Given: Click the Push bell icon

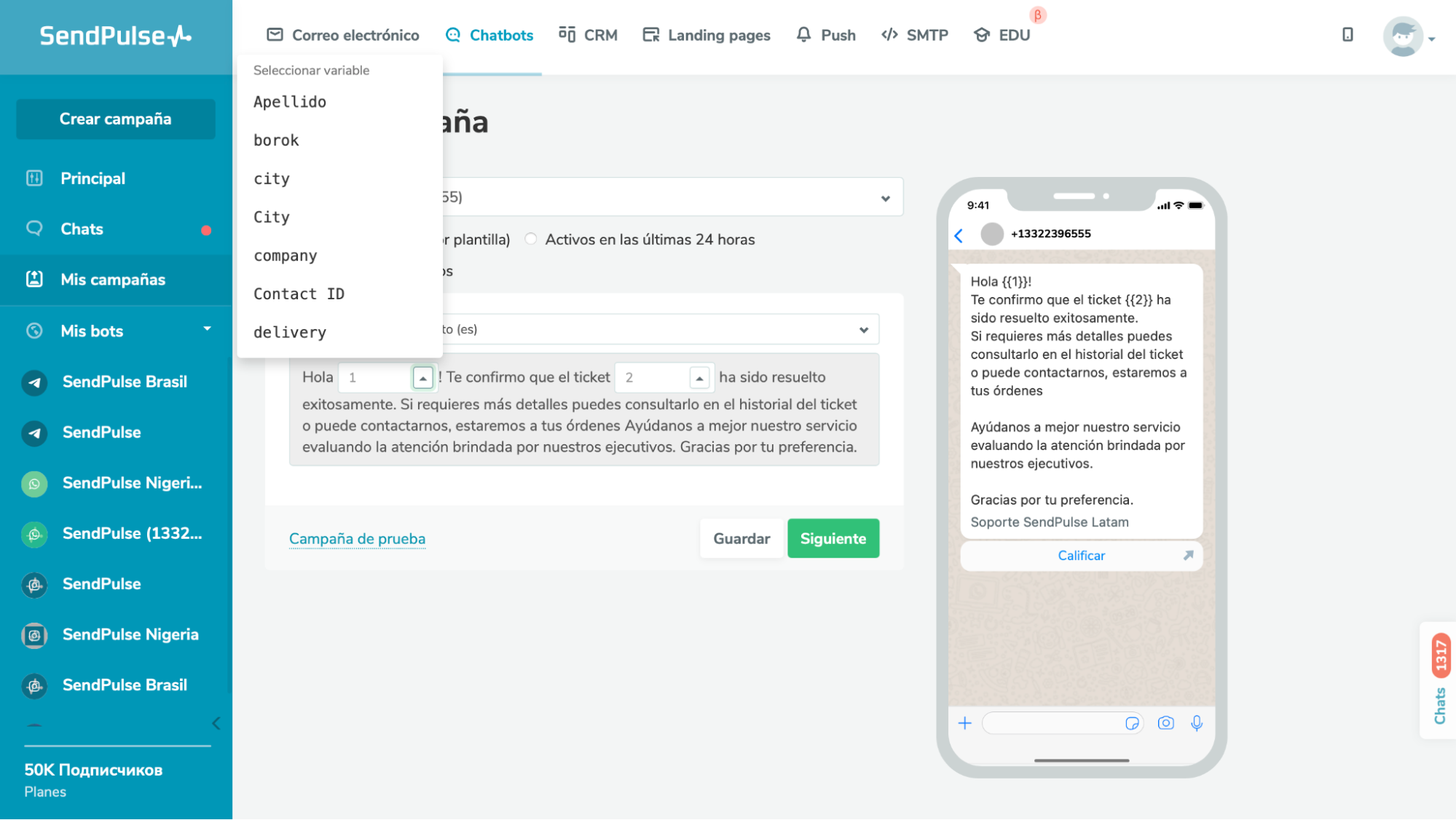Looking at the screenshot, I should [803, 35].
